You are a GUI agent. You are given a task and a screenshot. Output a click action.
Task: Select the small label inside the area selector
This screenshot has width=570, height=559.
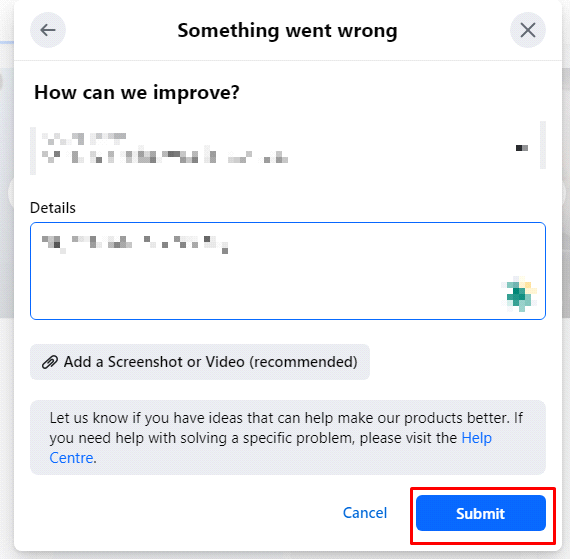click(84, 138)
